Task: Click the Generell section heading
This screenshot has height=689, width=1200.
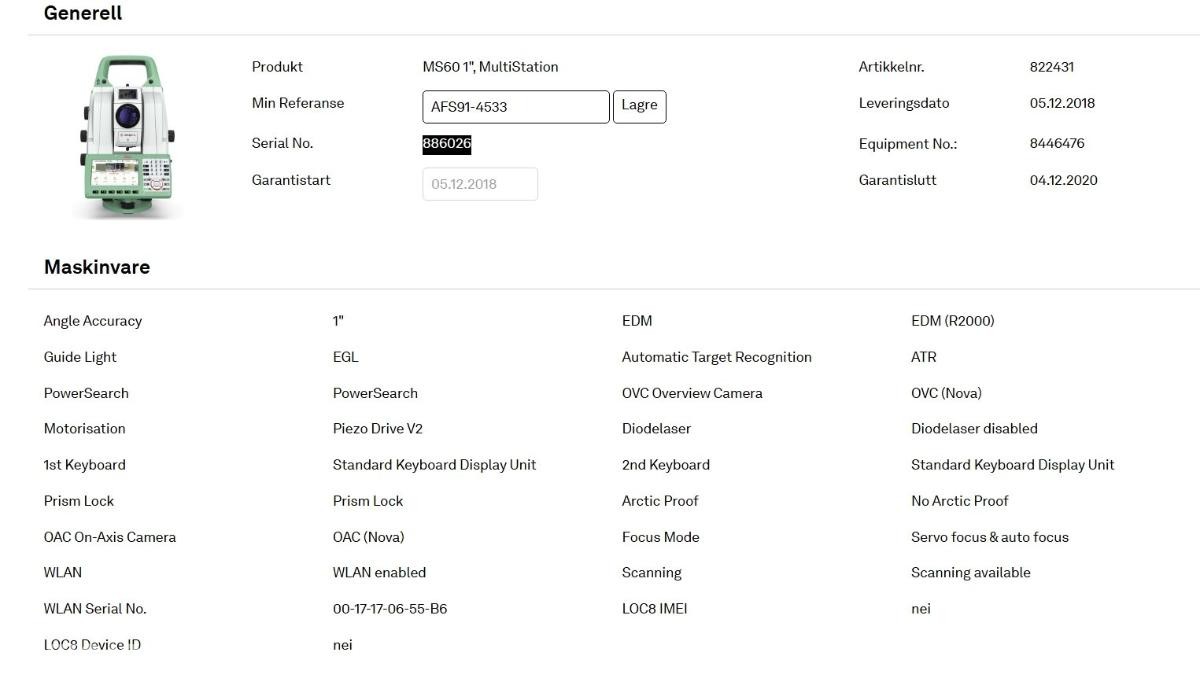Action: (83, 13)
